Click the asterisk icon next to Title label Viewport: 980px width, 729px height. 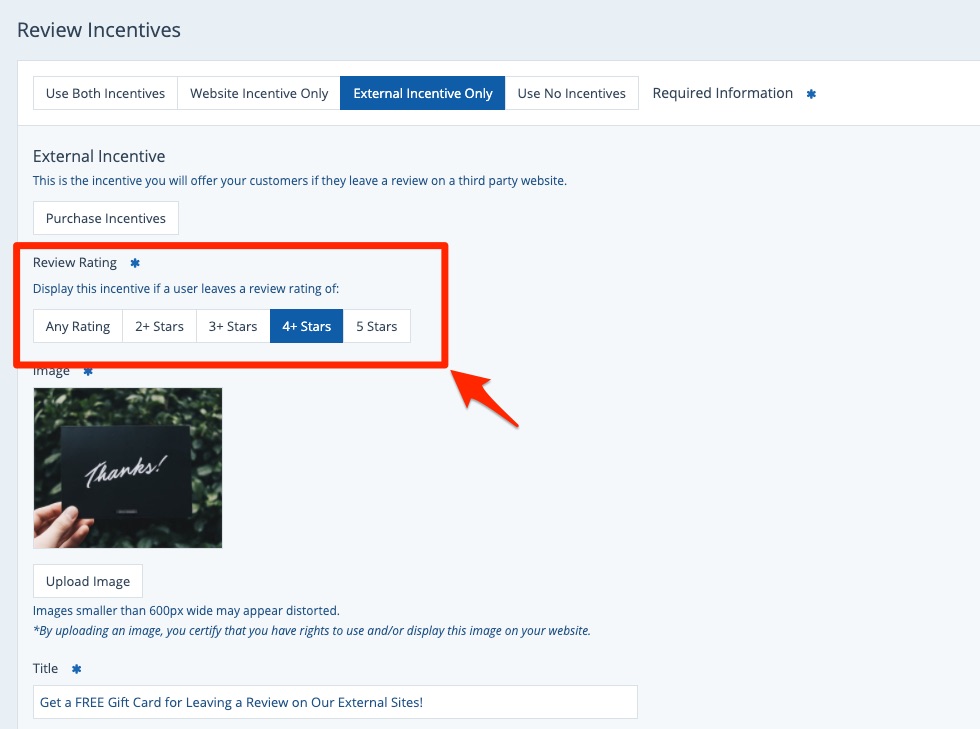point(76,669)
